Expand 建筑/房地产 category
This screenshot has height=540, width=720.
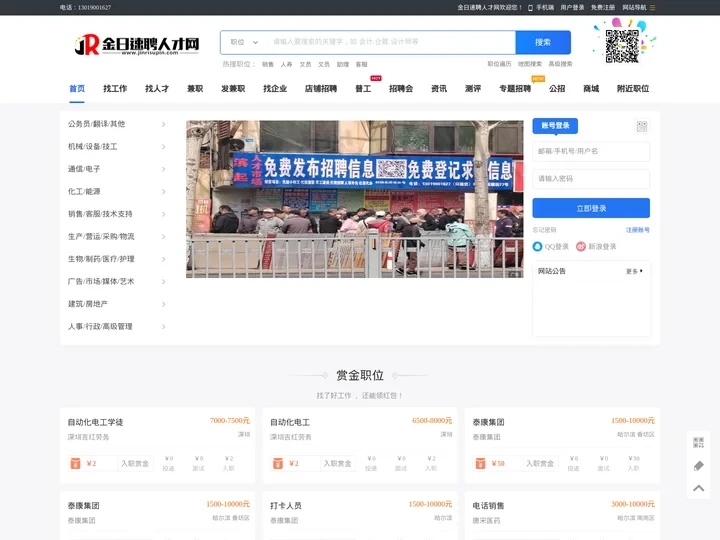(163, 304)
